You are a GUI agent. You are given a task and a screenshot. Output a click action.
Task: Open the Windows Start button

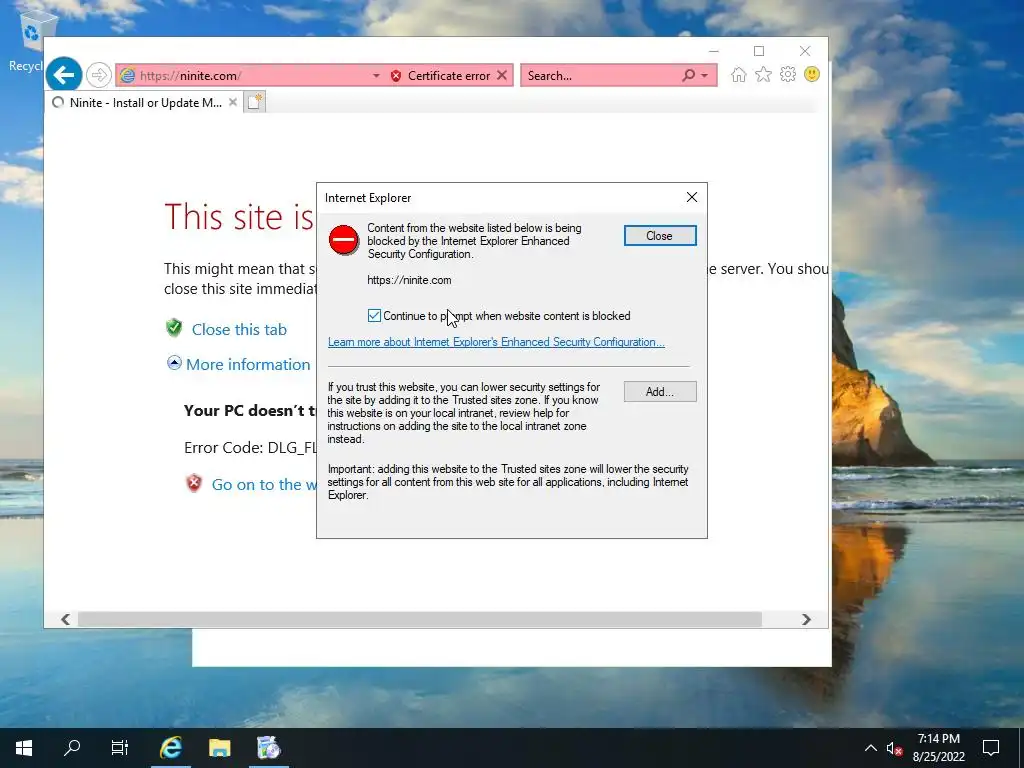tap(24, 748)
